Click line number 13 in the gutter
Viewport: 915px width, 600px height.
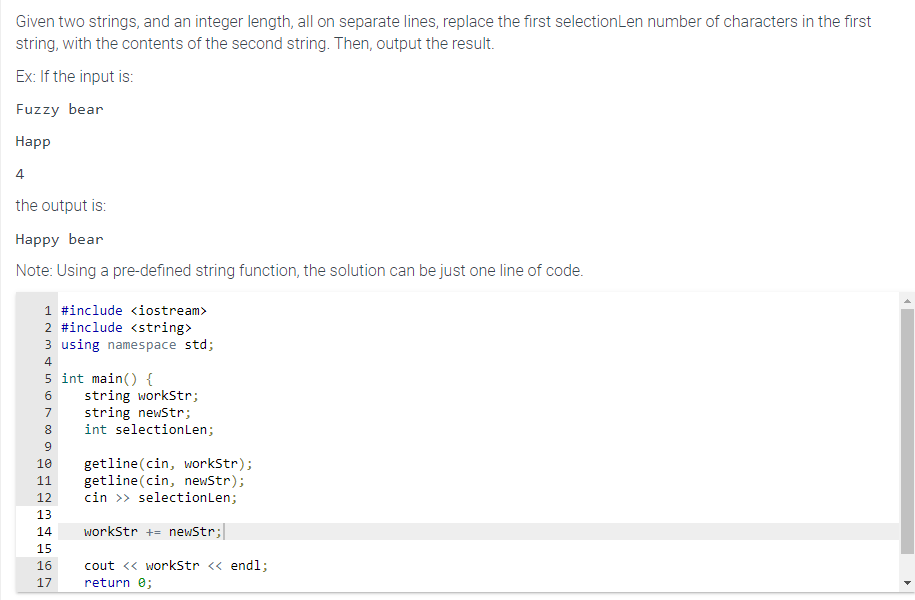(44, 515)
